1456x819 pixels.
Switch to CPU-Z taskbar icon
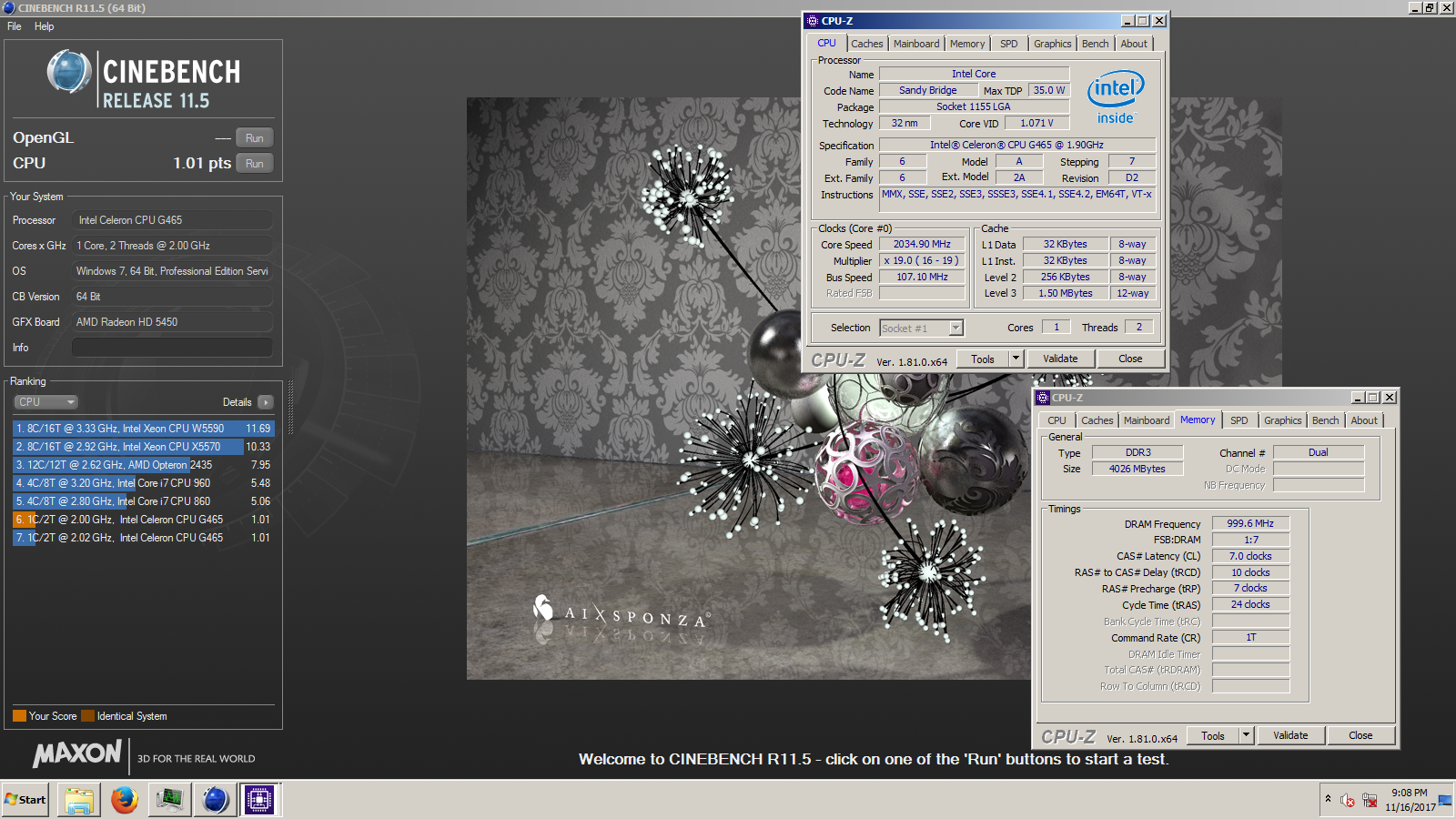(x=259, y=800)
